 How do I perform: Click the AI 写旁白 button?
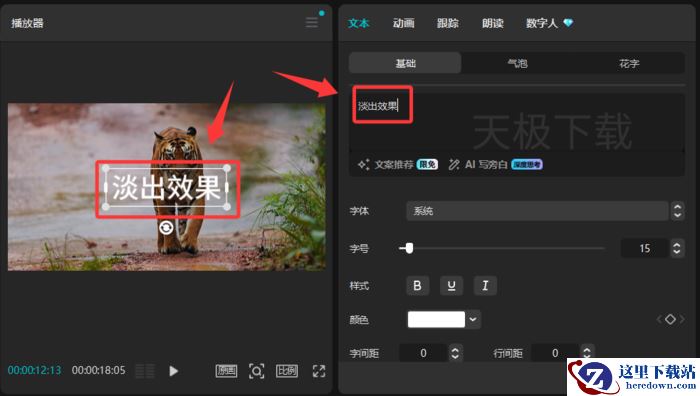click(479, 165)
